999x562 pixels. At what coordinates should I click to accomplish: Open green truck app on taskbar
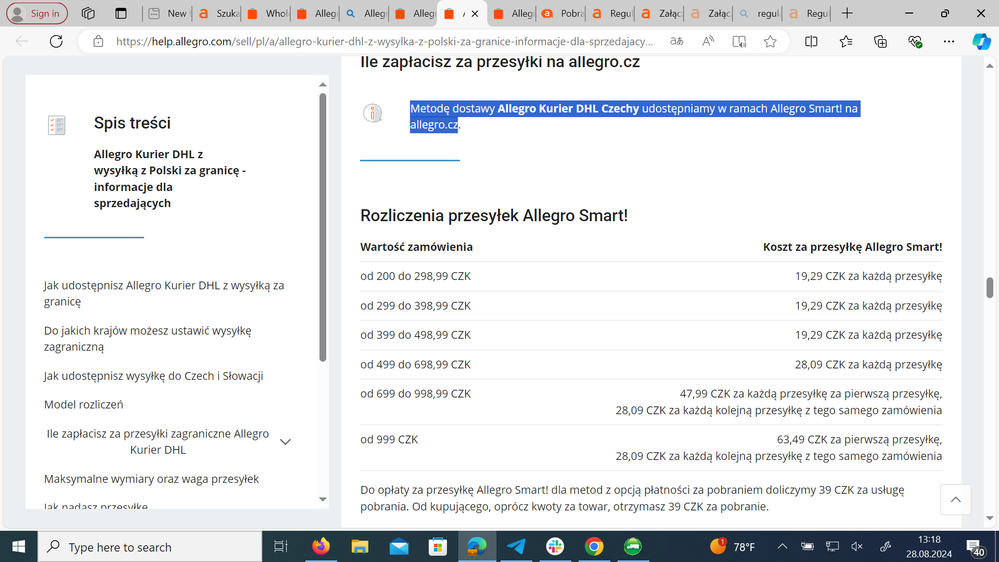633,547
